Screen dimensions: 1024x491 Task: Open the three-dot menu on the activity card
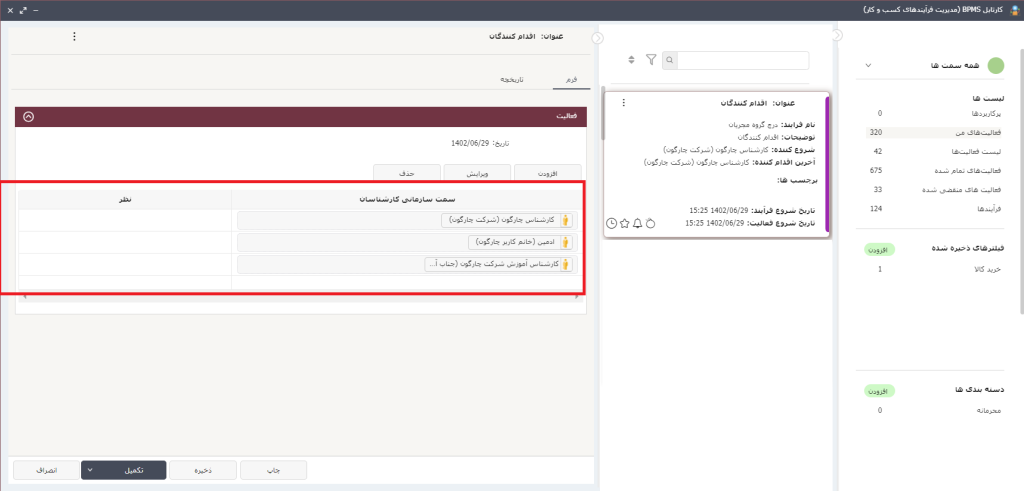point(623,103)
